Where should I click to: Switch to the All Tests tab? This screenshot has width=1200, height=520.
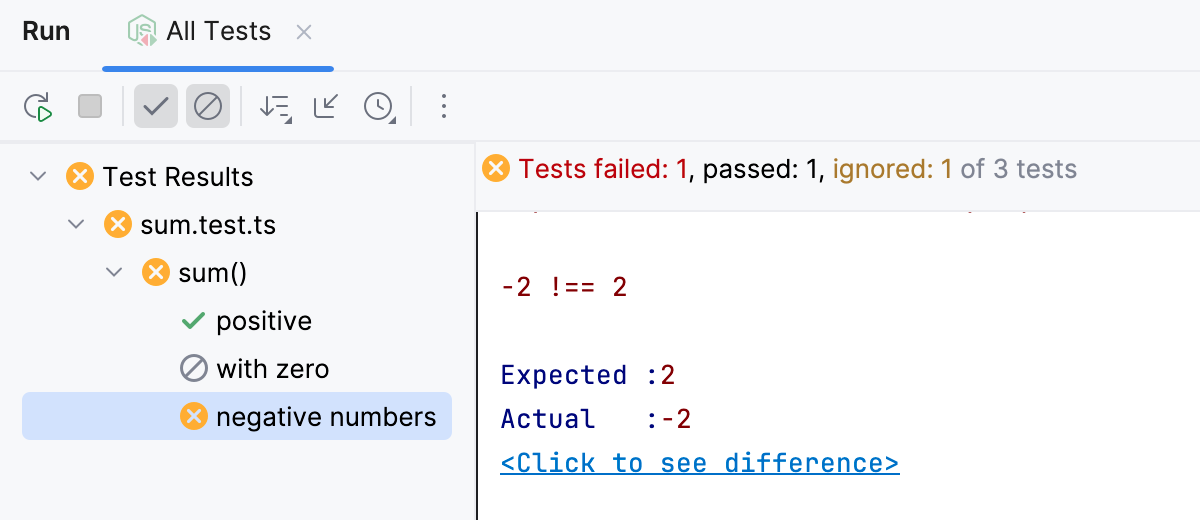(219, 32)
